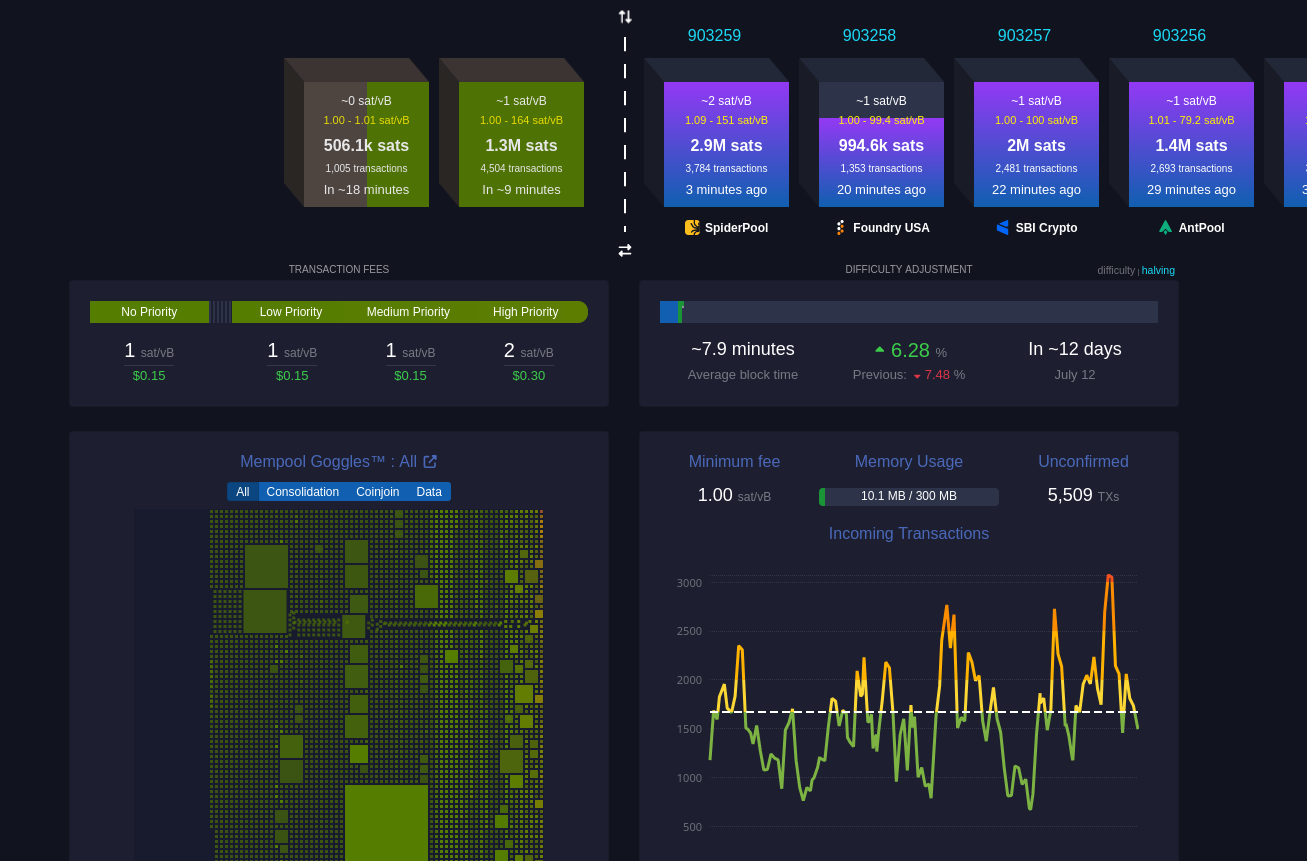Click the High Priority fee label
This screenshot has height=861, width=1307.
click(525, 312)
